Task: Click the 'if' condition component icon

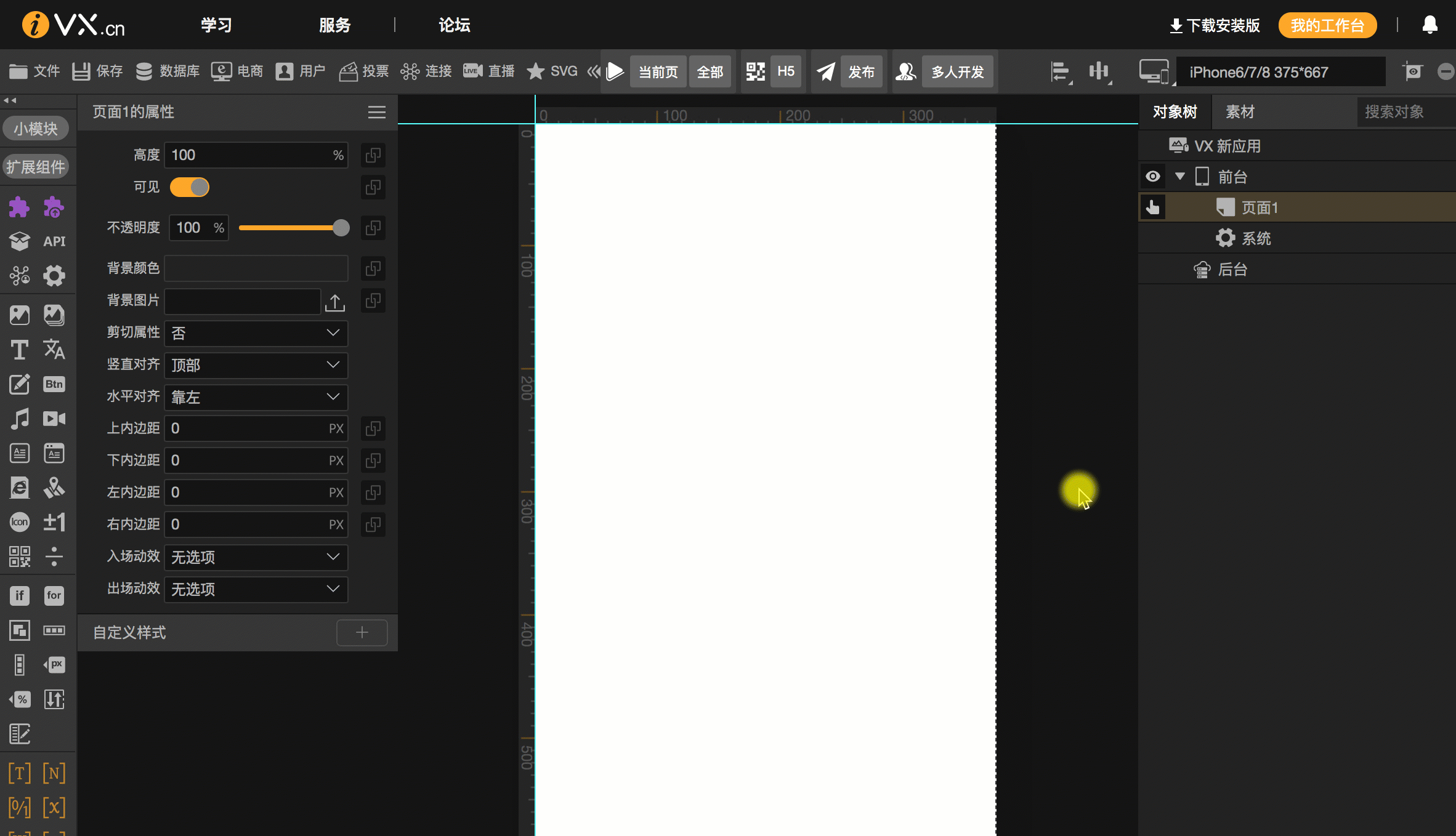Action: point(19,595)
